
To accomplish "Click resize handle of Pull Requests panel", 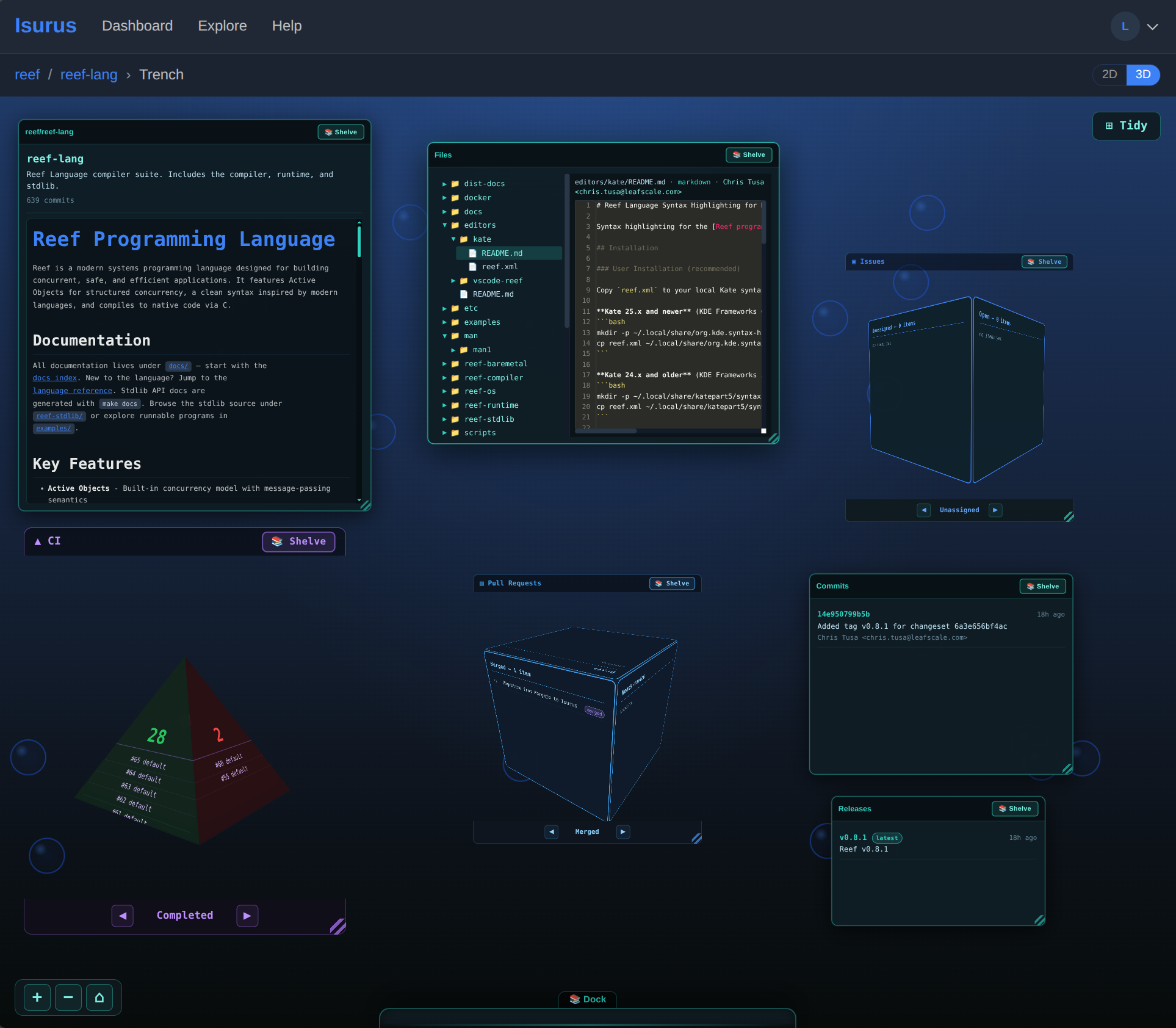I will click(x=696, y=839).
